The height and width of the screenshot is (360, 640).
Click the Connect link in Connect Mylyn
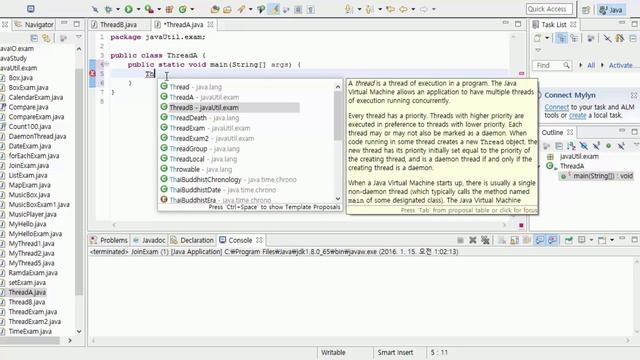(556, 107)
